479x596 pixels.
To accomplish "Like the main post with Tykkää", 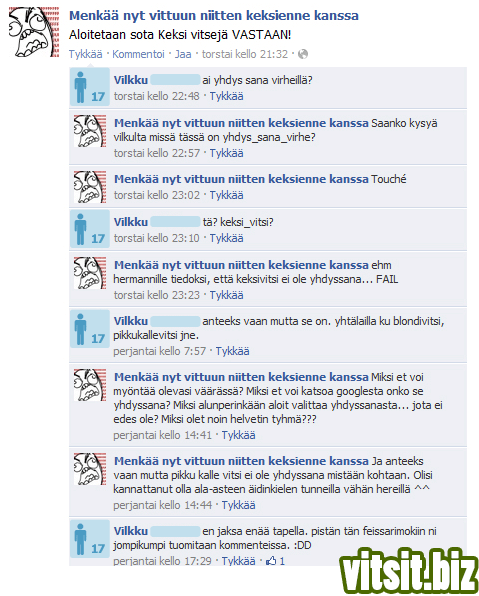I will tap(86, 54).
